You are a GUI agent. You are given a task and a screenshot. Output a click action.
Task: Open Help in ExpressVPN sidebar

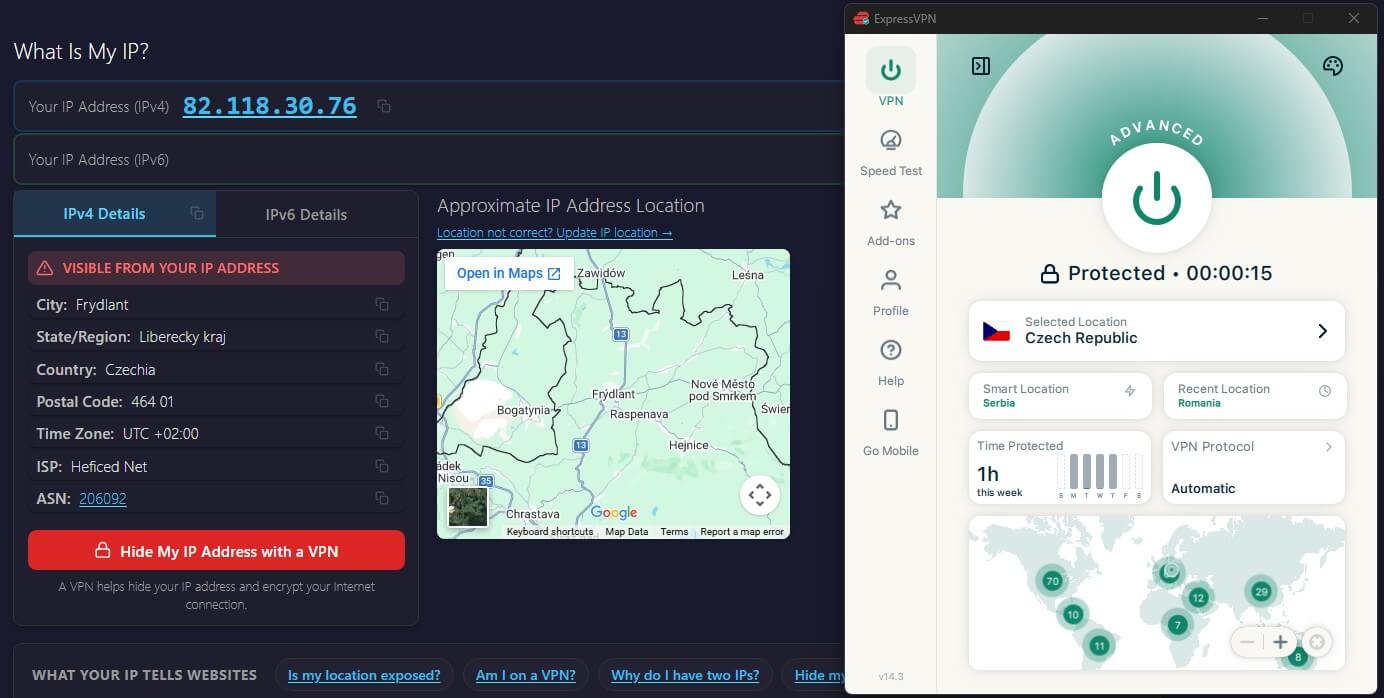point(890,361)
